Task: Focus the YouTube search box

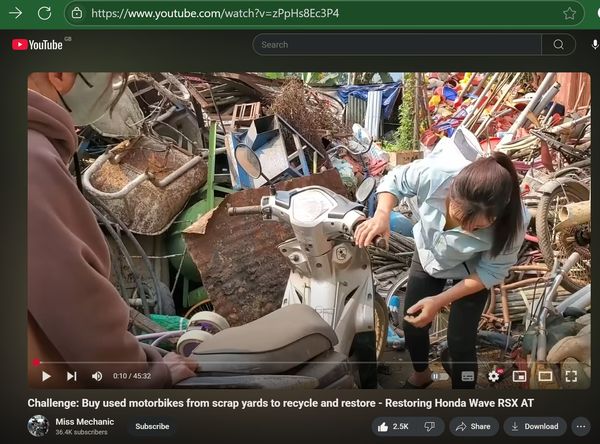Action: click(x=397, y=45)
